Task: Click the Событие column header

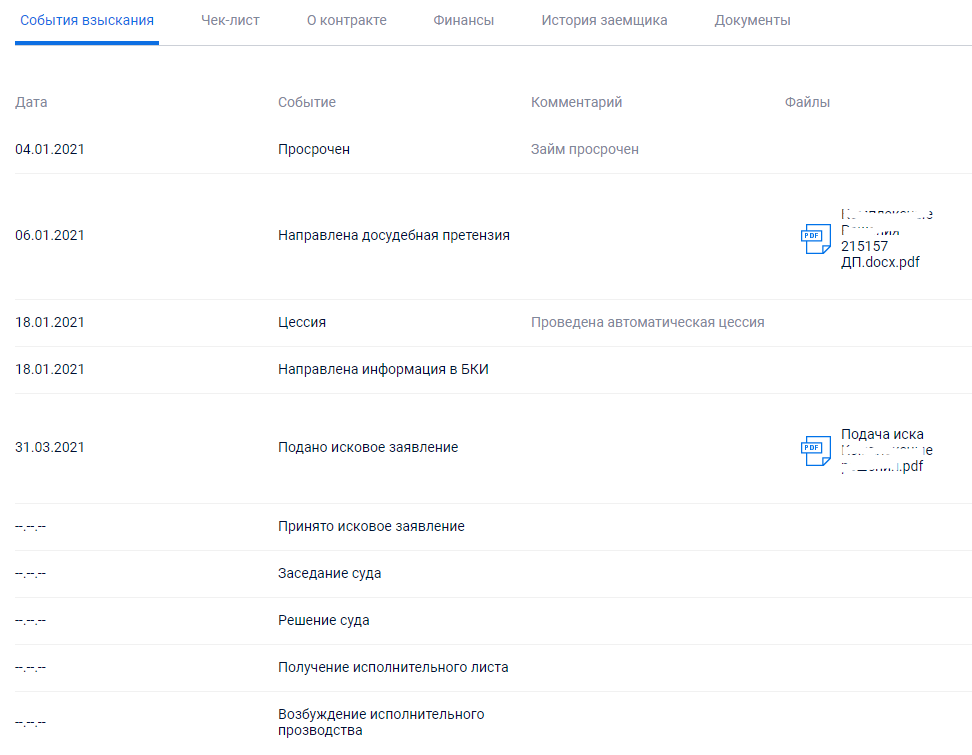Action: coord(306,102)
